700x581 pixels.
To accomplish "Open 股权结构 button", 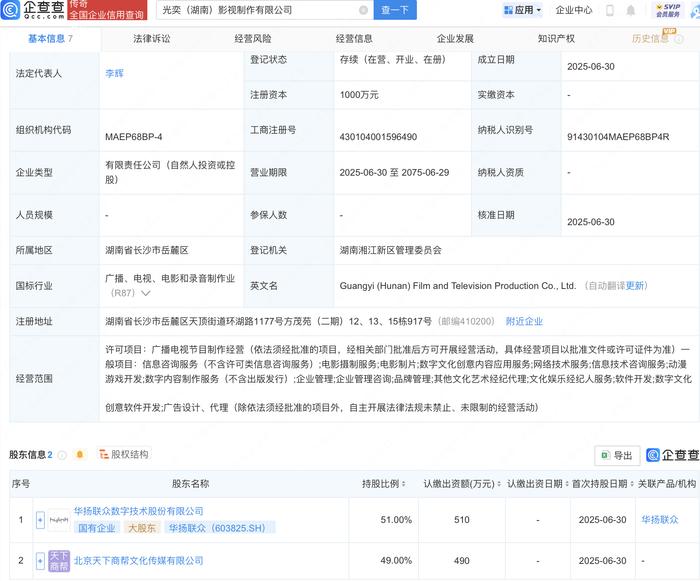I will pyautogui.click(x=124, y=455).
